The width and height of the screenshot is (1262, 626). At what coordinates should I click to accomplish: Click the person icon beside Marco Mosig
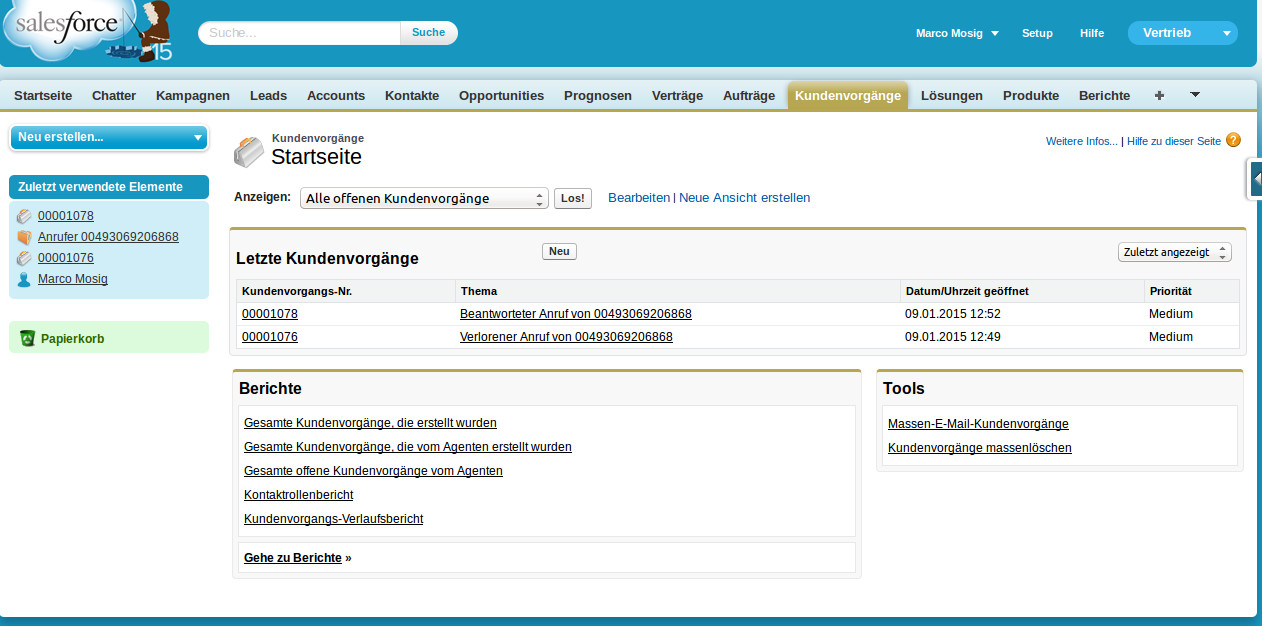pyautogui.click(x=24, y=279)
